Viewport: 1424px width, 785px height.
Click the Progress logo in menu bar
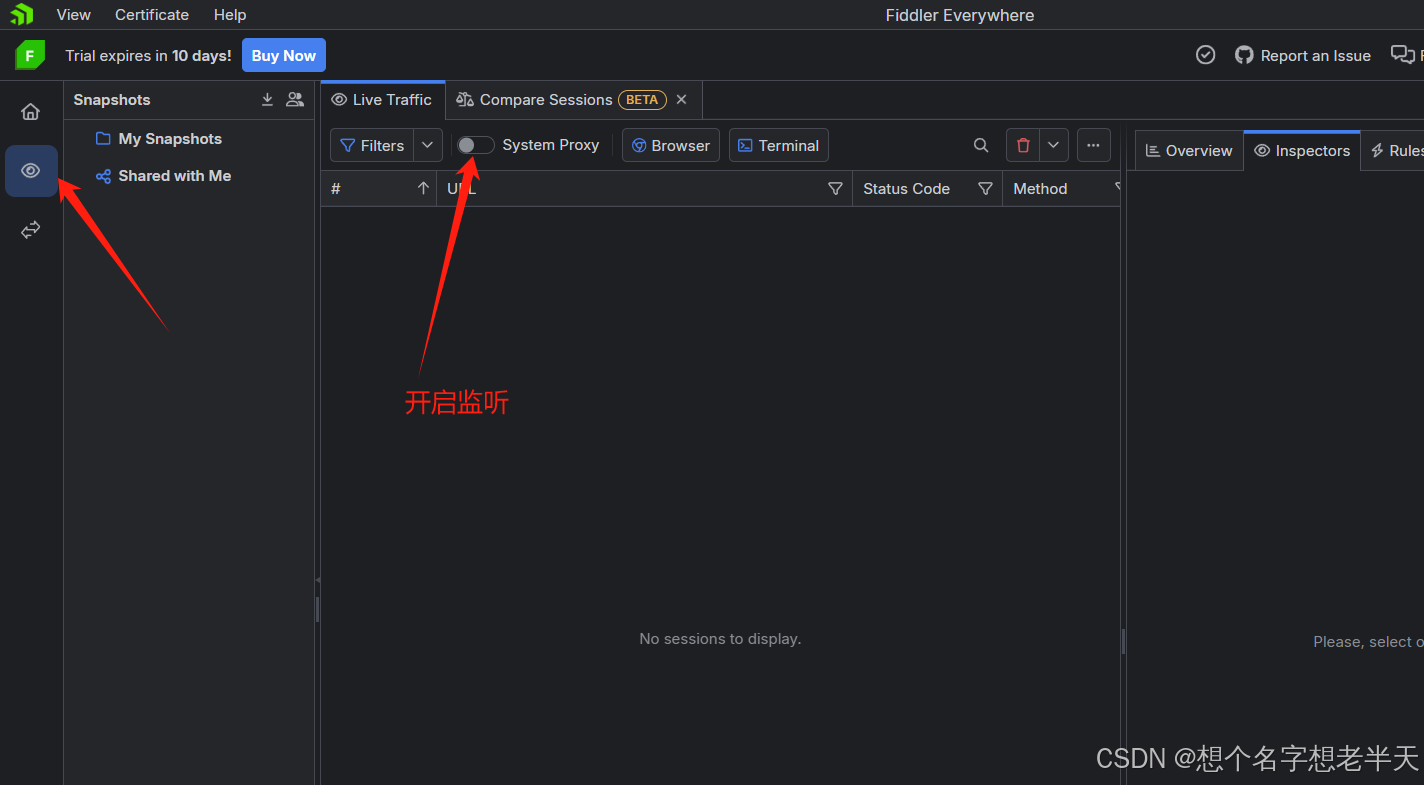click(21, 15)
